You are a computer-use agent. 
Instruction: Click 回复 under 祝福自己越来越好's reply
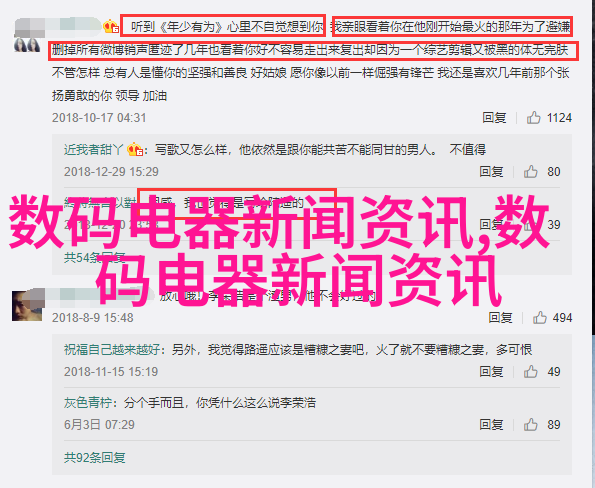click(x=491, y=372)
